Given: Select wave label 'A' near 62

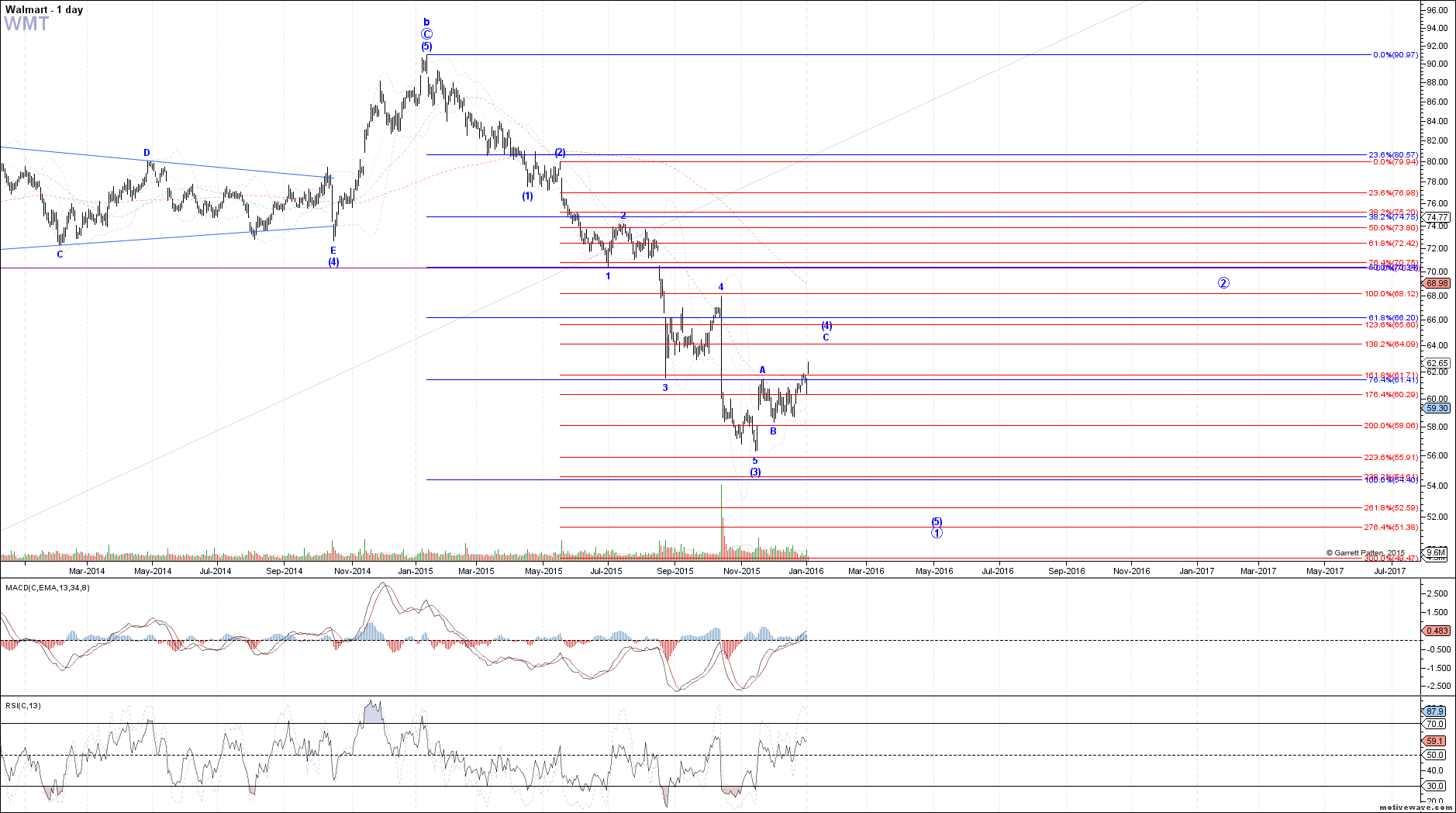Looking at the screenshot, I should click(x=763, y=371).
